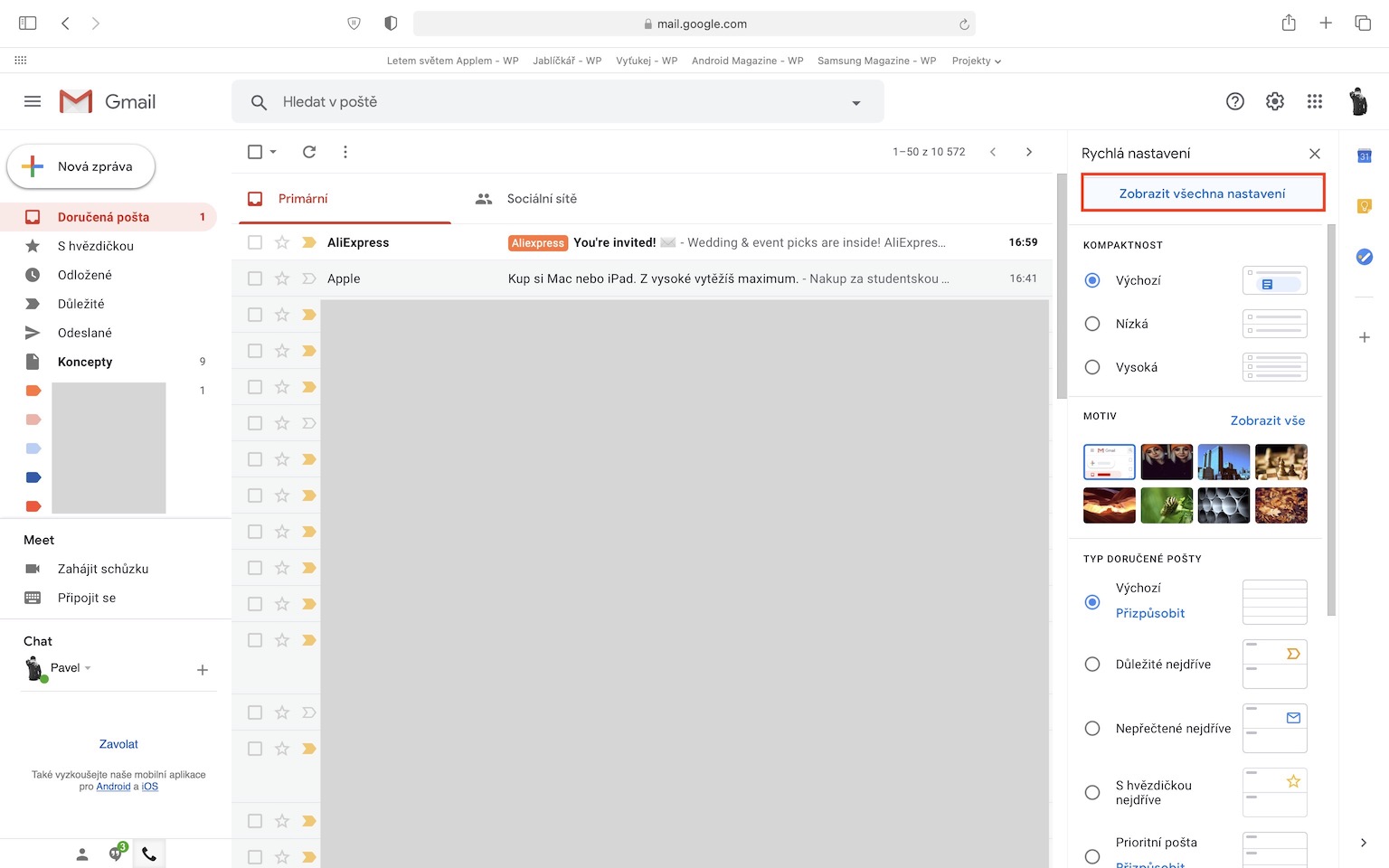Choose the Nízká density option
This screenshot has height=868, width=1389.
1092,324
